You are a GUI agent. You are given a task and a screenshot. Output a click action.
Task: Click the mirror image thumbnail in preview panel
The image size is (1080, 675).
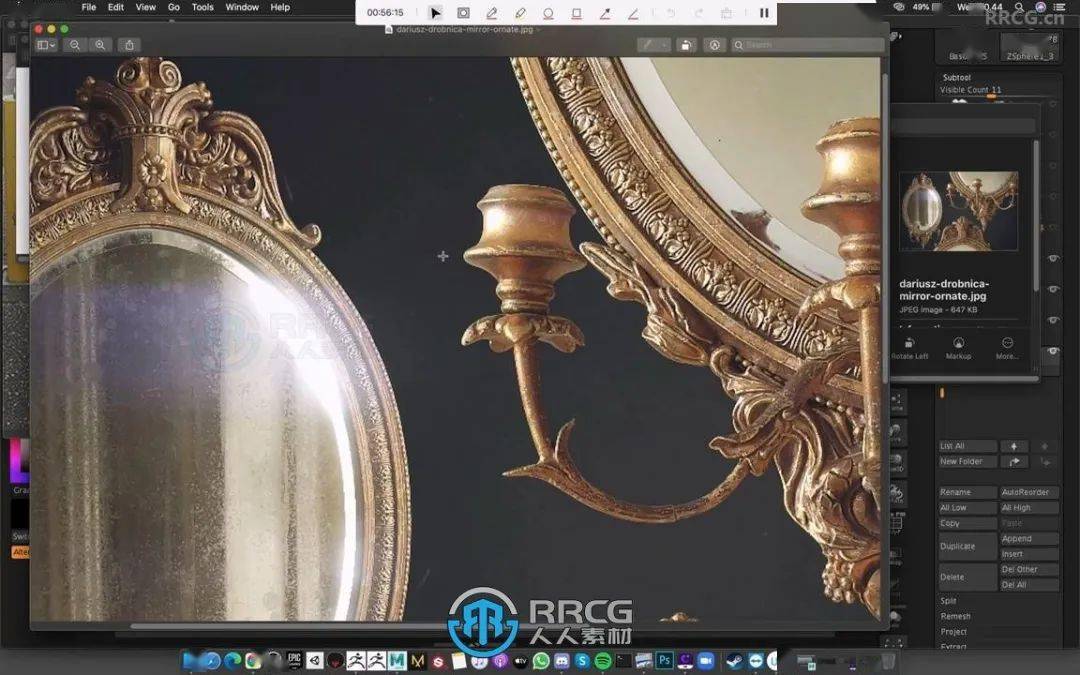point(958,211)
